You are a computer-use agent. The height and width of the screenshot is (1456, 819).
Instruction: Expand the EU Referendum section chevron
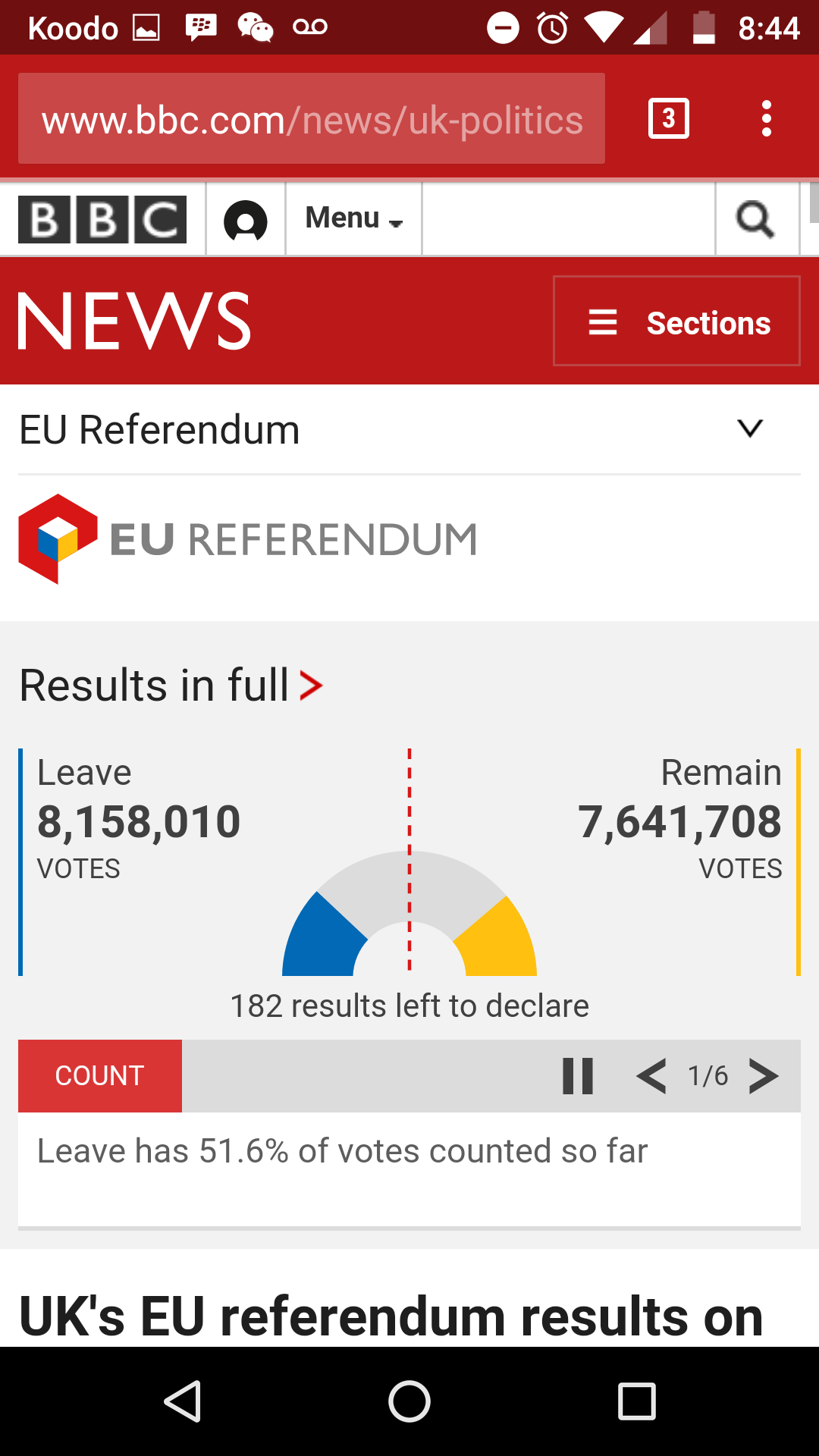click(x=750, y=428)
